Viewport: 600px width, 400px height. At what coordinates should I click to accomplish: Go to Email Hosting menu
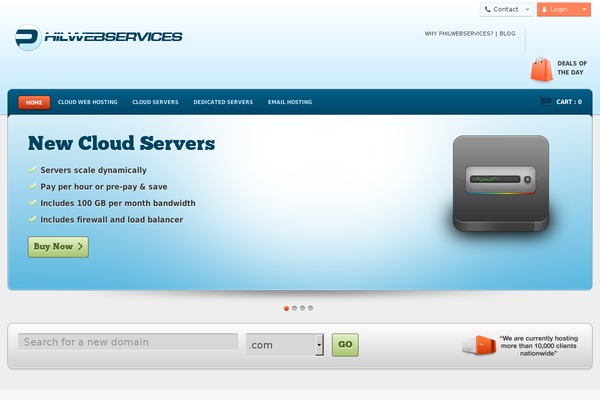point(290,102)
